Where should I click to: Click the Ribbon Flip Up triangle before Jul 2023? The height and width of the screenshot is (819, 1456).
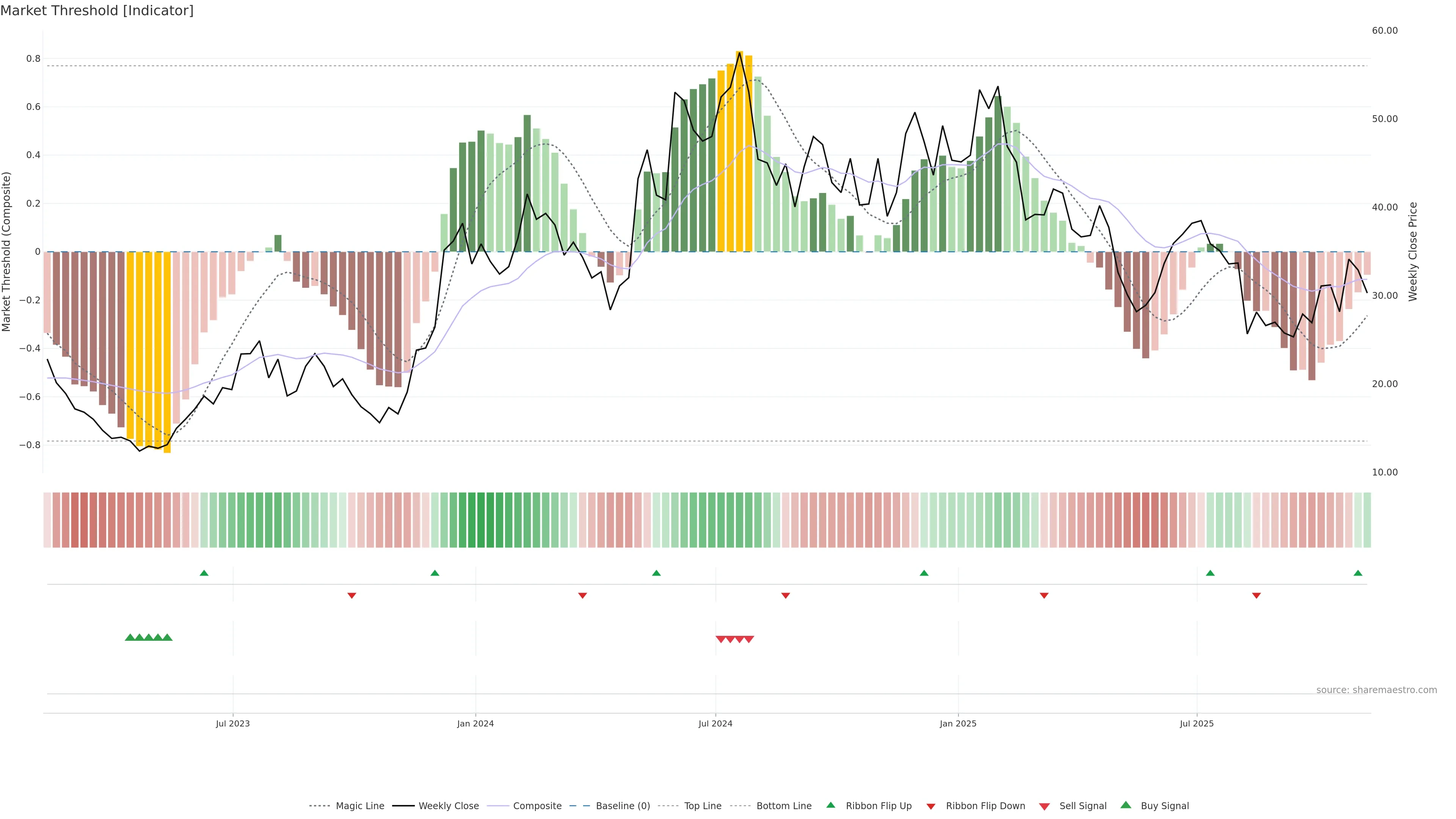pos(204,573)
